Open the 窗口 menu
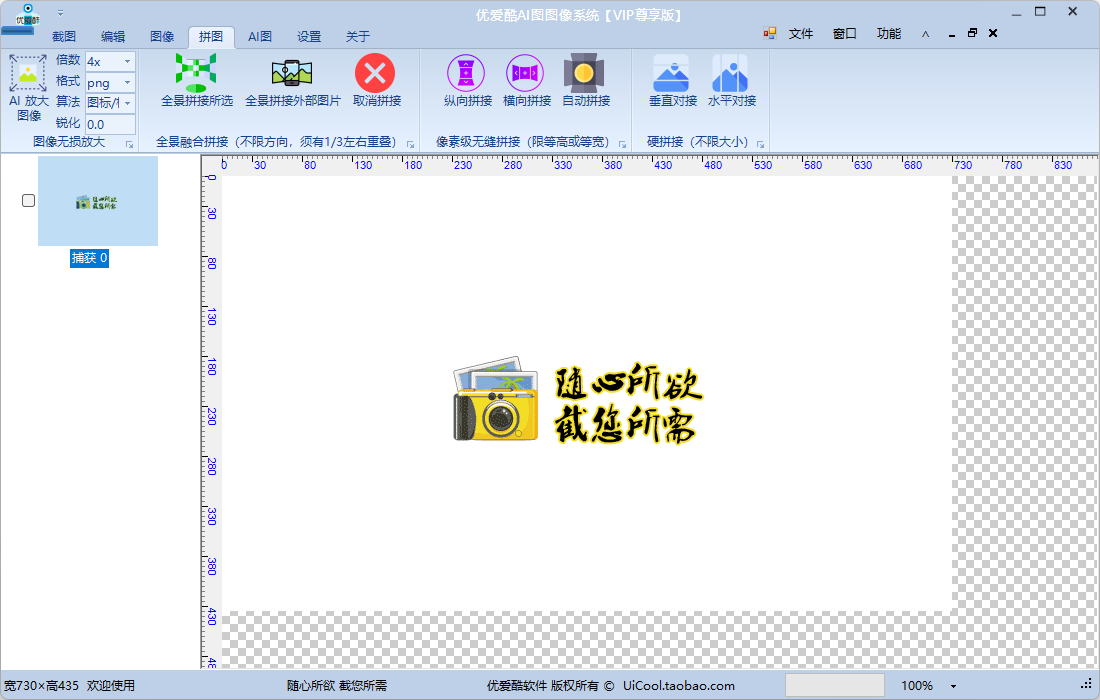The width and height of the screenshot is (1100, 700). pyautogui.click(x=845, y=34)
